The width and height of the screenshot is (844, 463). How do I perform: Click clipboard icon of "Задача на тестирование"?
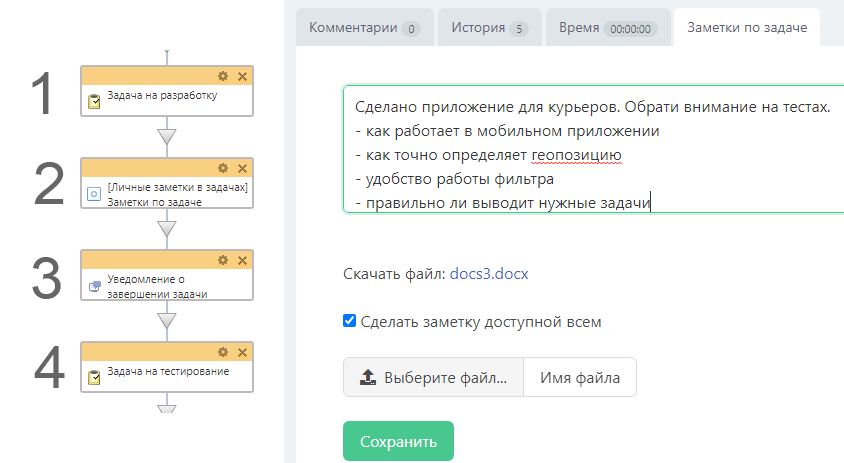pos(94,377)
